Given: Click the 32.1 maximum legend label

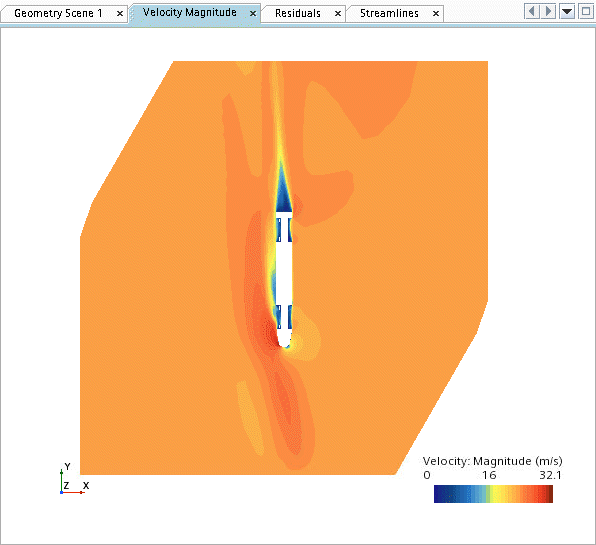Looking at the screenshot, I should (x=550, y=475).
